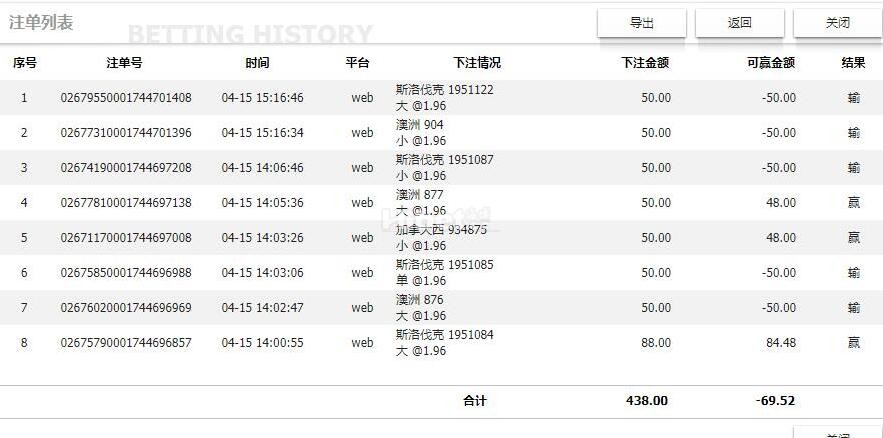Screen dimensions: 883x438
Task: Click the 时间 column header
Action: pyautogui.click(x=257, y=63)
